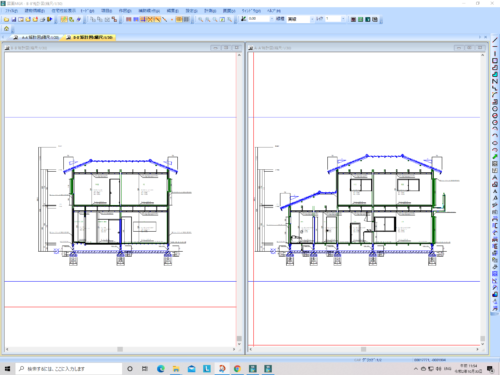Screen dimensions: 500x375
Task: Select the cyan filled polygon tool
Action: (x=495, y=74)
